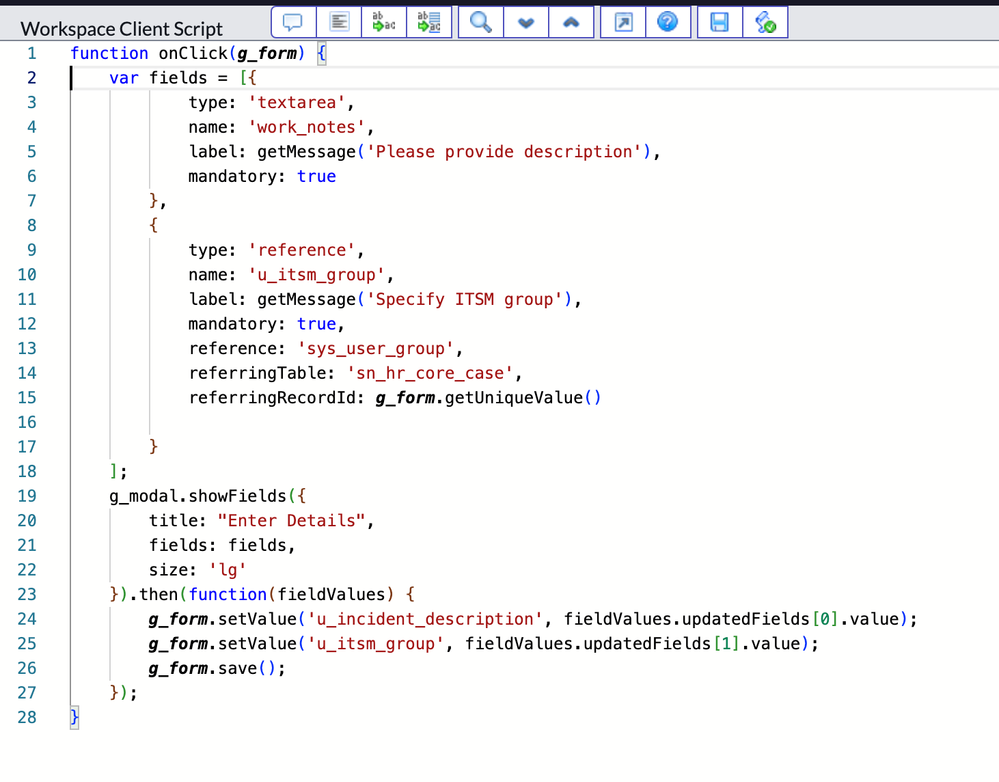Viewport: 999px width, 782px height.
Task: Open the magnifying glass search tool
Action: 481,22
